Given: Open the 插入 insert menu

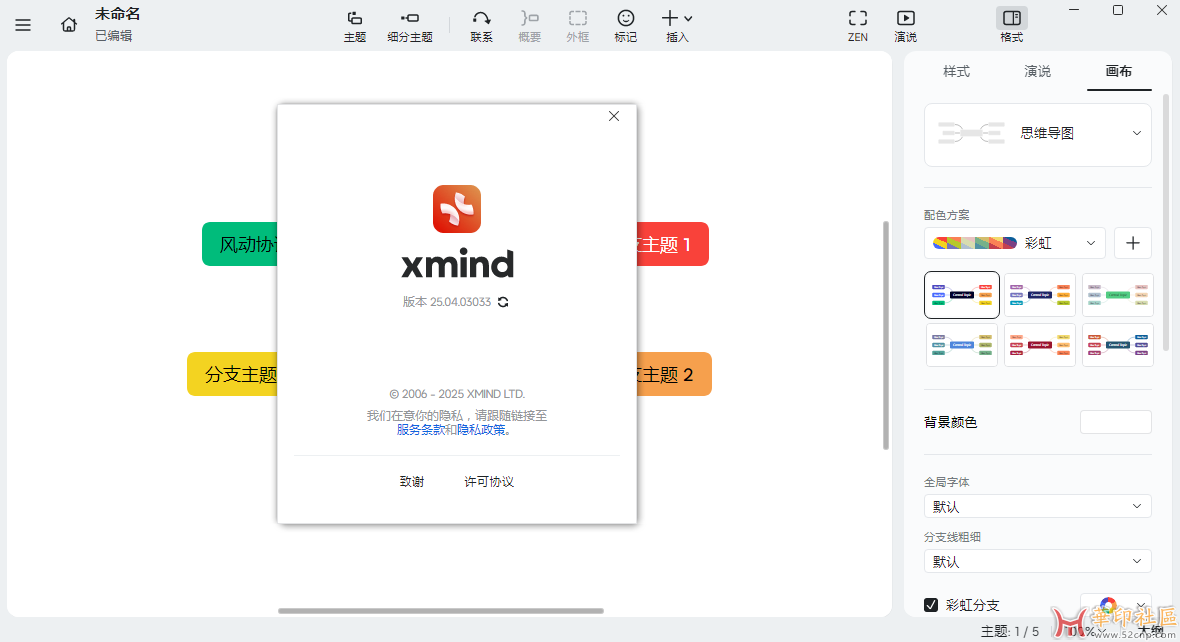Looking at the screenshot, I should [x=677, y=26].
